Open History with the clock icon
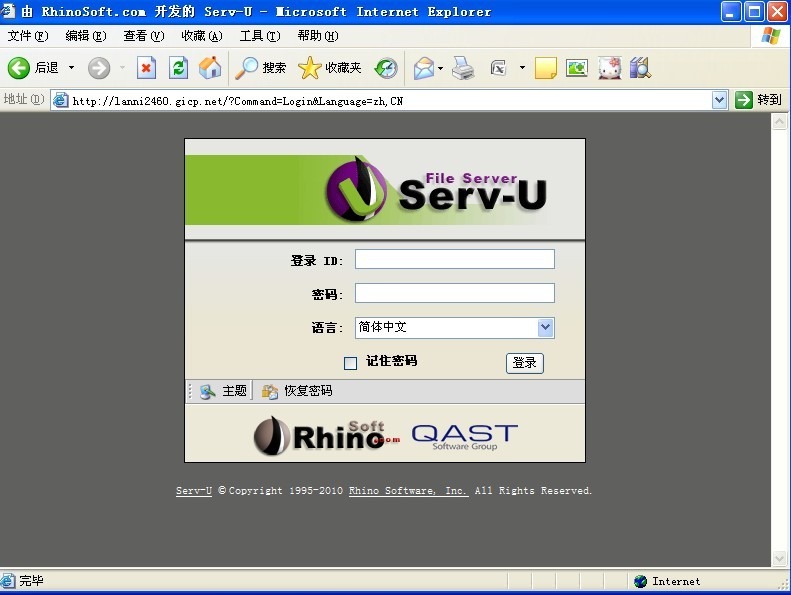Screen dimensions: 791x595 (x=386, y=68)
